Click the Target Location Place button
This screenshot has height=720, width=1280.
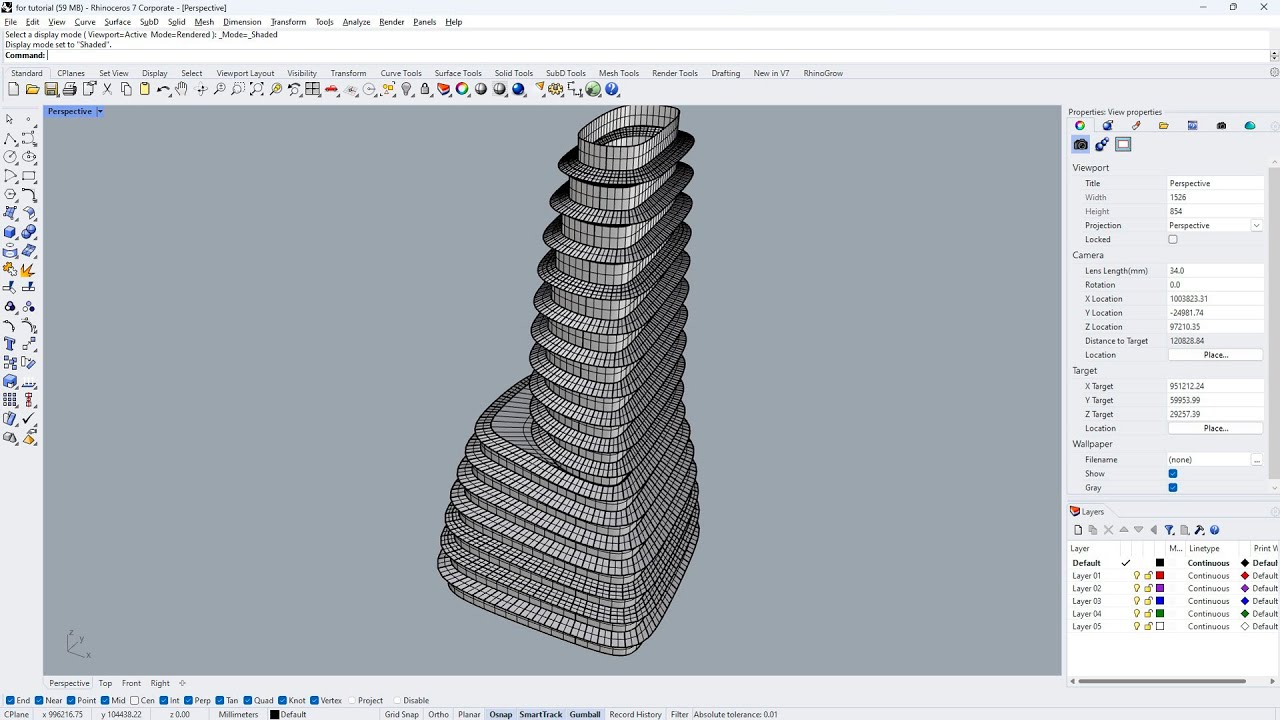pyautogui.click(x=1215, y=428)
